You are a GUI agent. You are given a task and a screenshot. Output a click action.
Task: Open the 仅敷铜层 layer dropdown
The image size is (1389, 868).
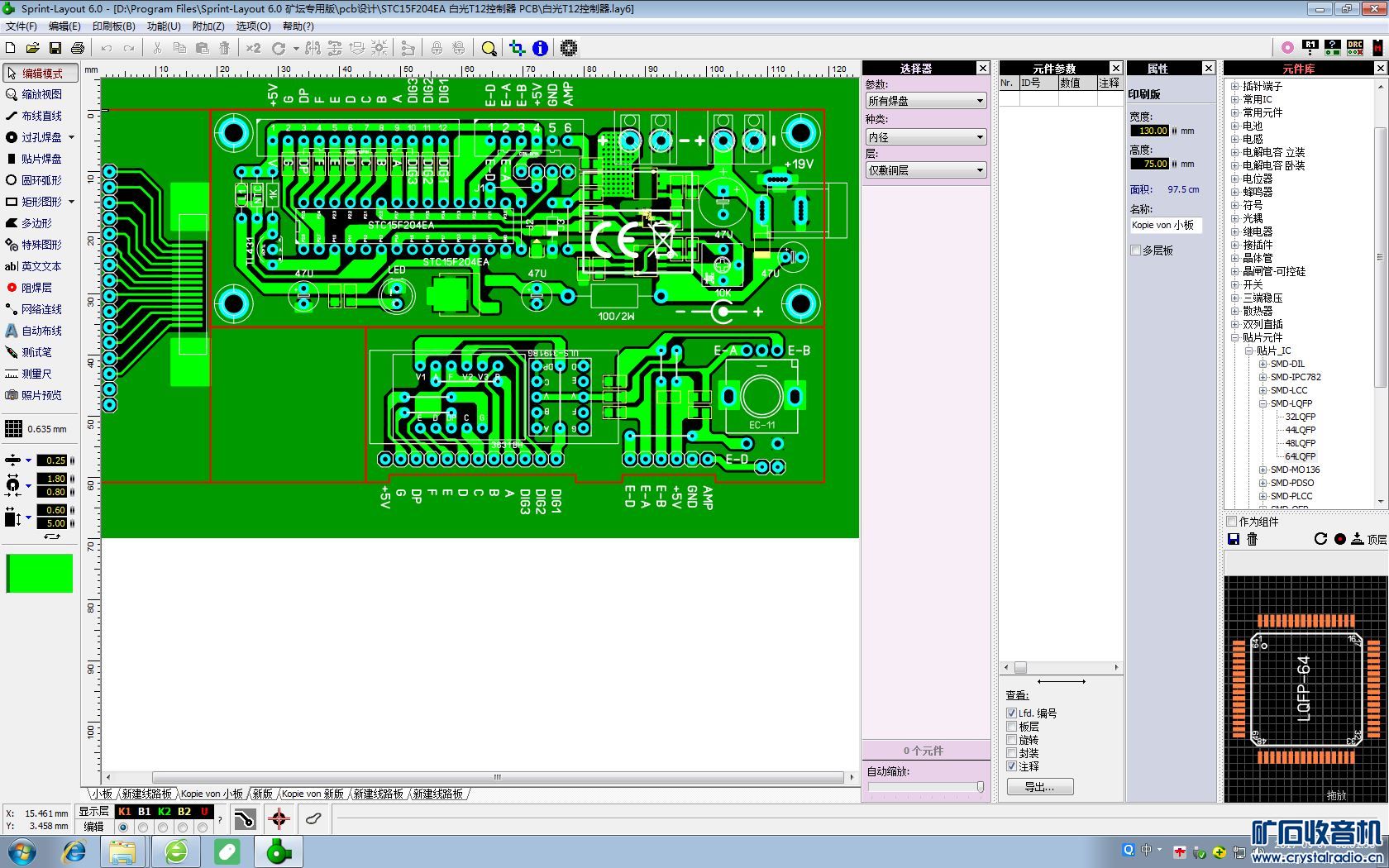926,170
